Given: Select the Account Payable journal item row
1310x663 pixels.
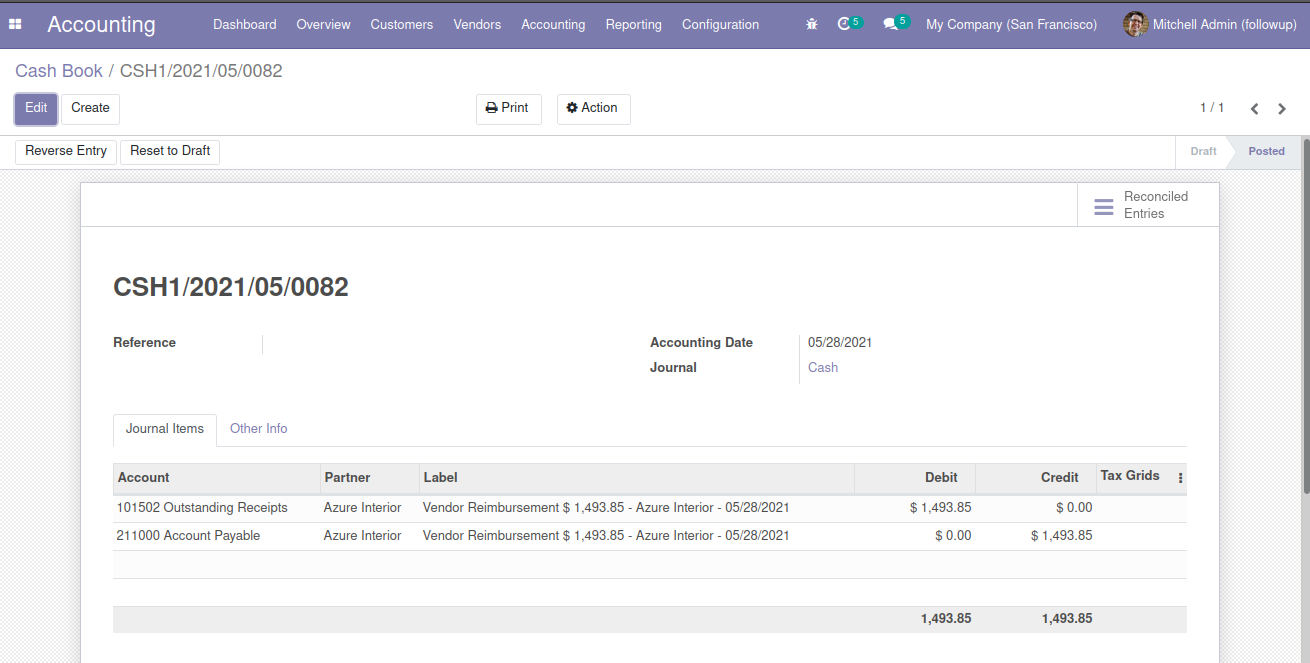Looking at the screenshot, I should click(x=188, y=536).
